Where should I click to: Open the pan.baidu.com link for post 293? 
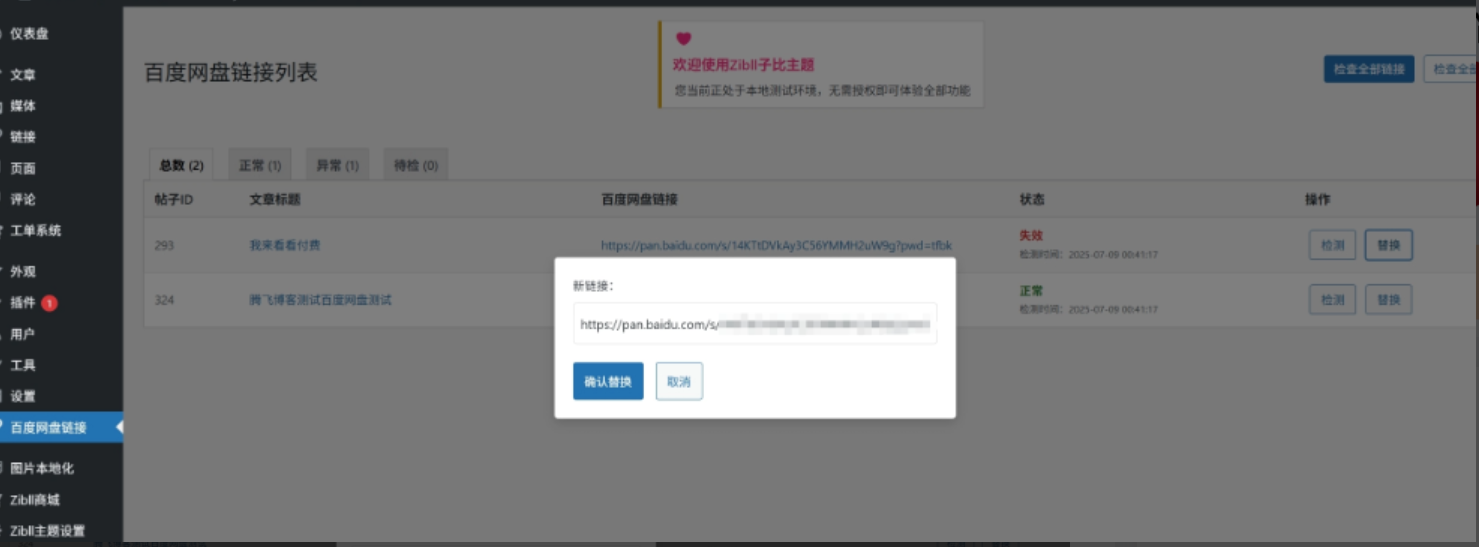click(776, 245)
